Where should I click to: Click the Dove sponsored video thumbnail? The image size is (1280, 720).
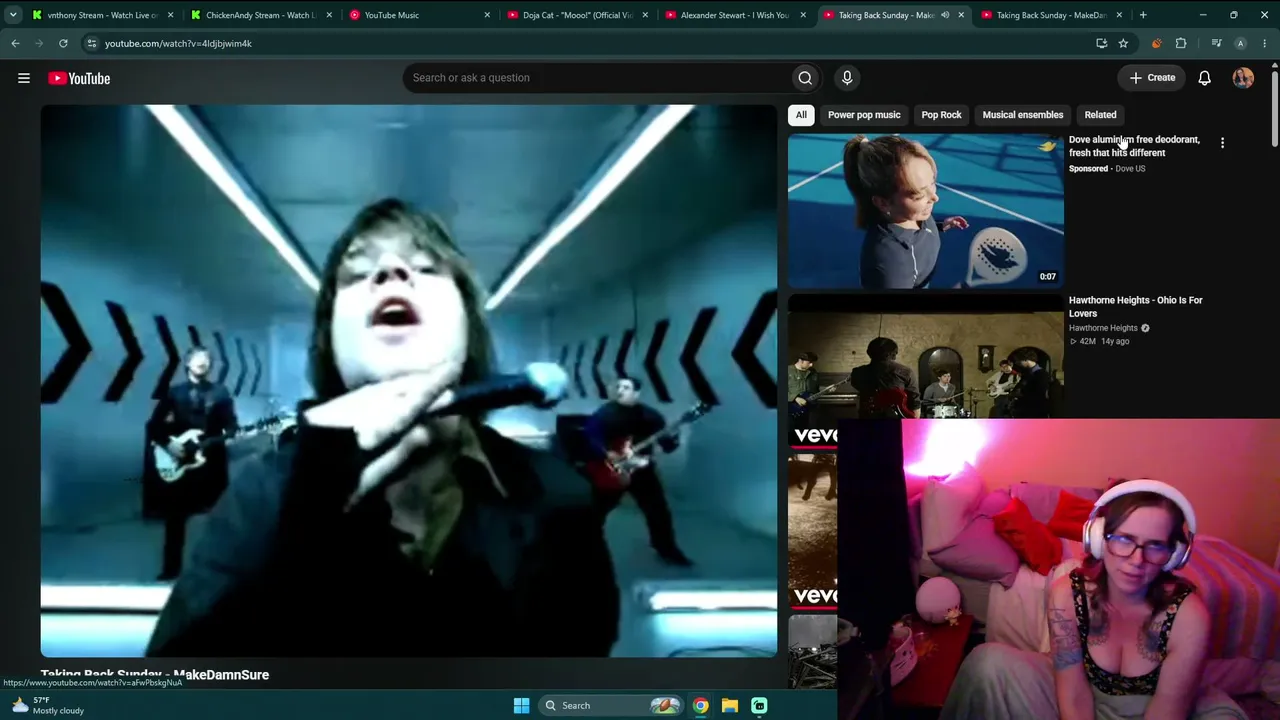click(926, 211)
